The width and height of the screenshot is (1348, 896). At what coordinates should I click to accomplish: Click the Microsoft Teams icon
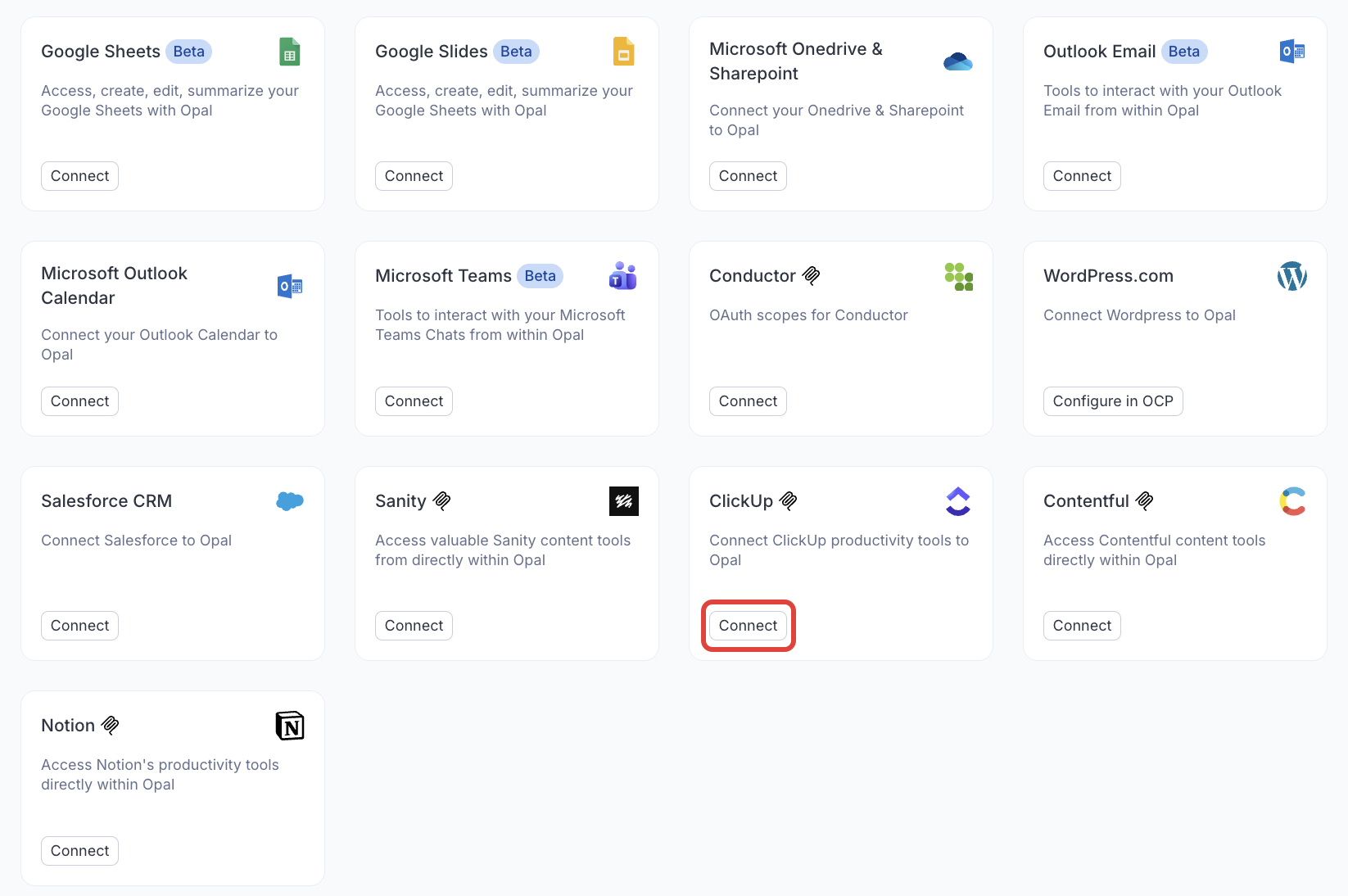(623, 276)
